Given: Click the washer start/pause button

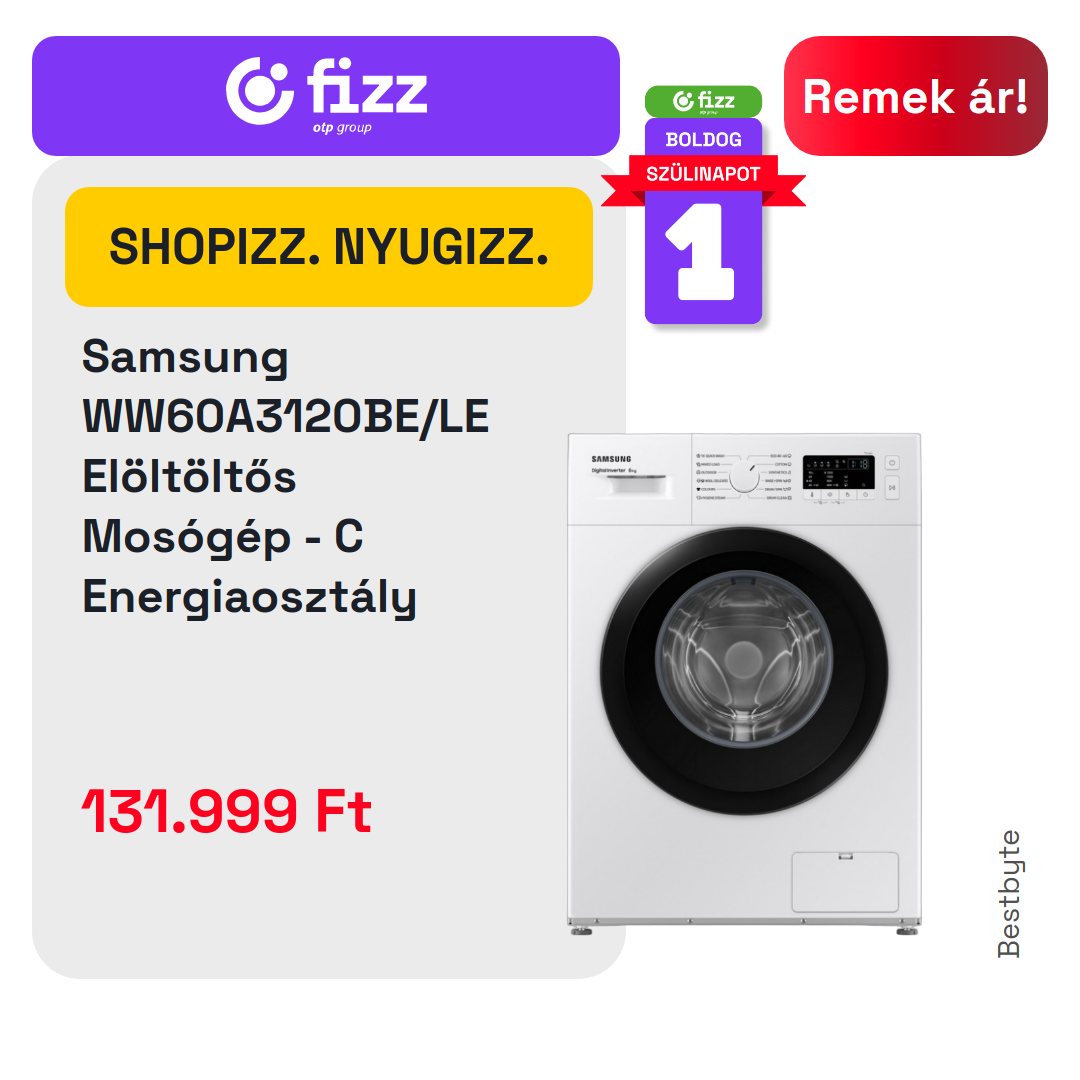Looking at the screenshot, I should click(892, 488).
